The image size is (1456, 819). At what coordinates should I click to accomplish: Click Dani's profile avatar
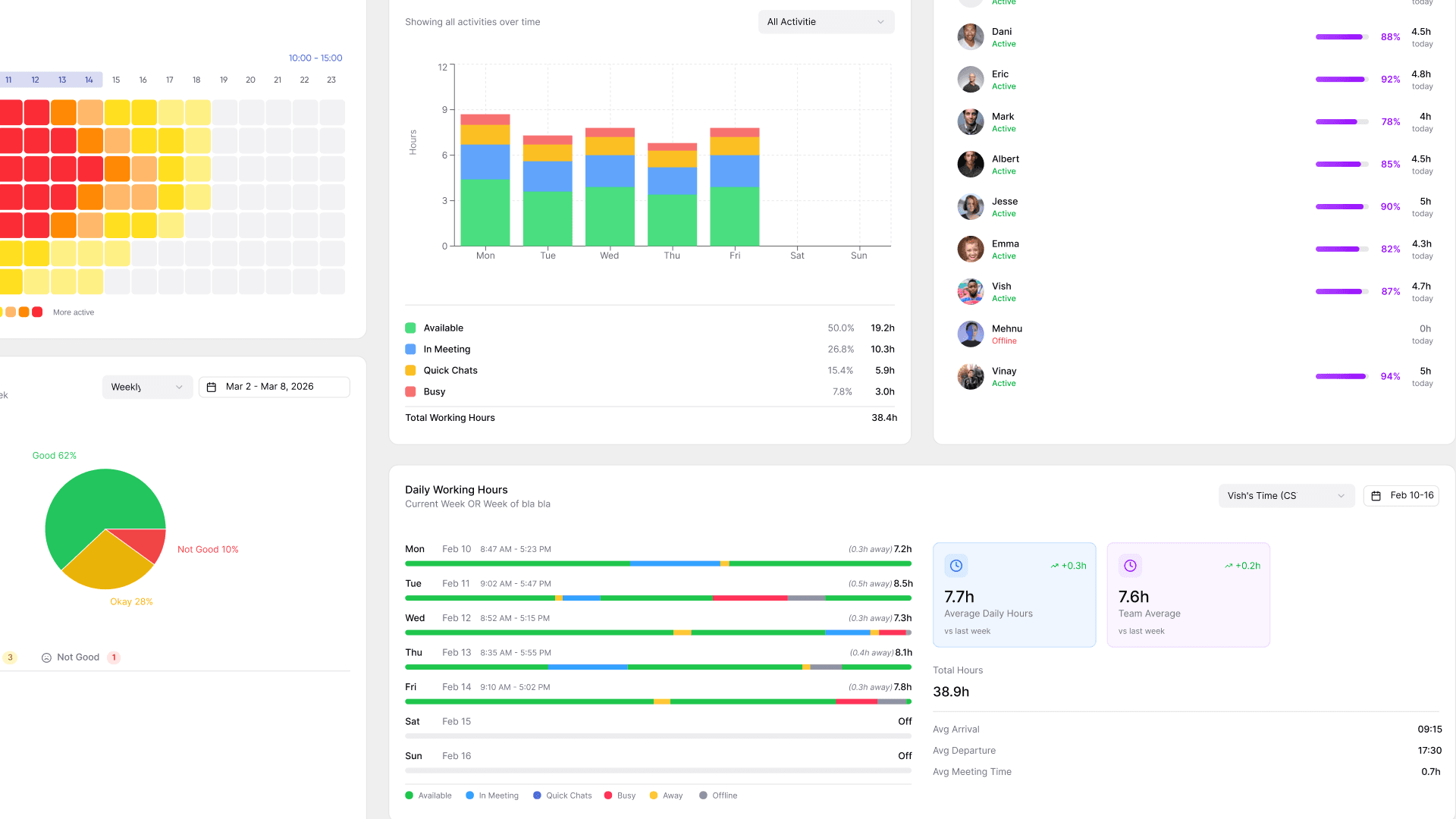tap(970, 37)
